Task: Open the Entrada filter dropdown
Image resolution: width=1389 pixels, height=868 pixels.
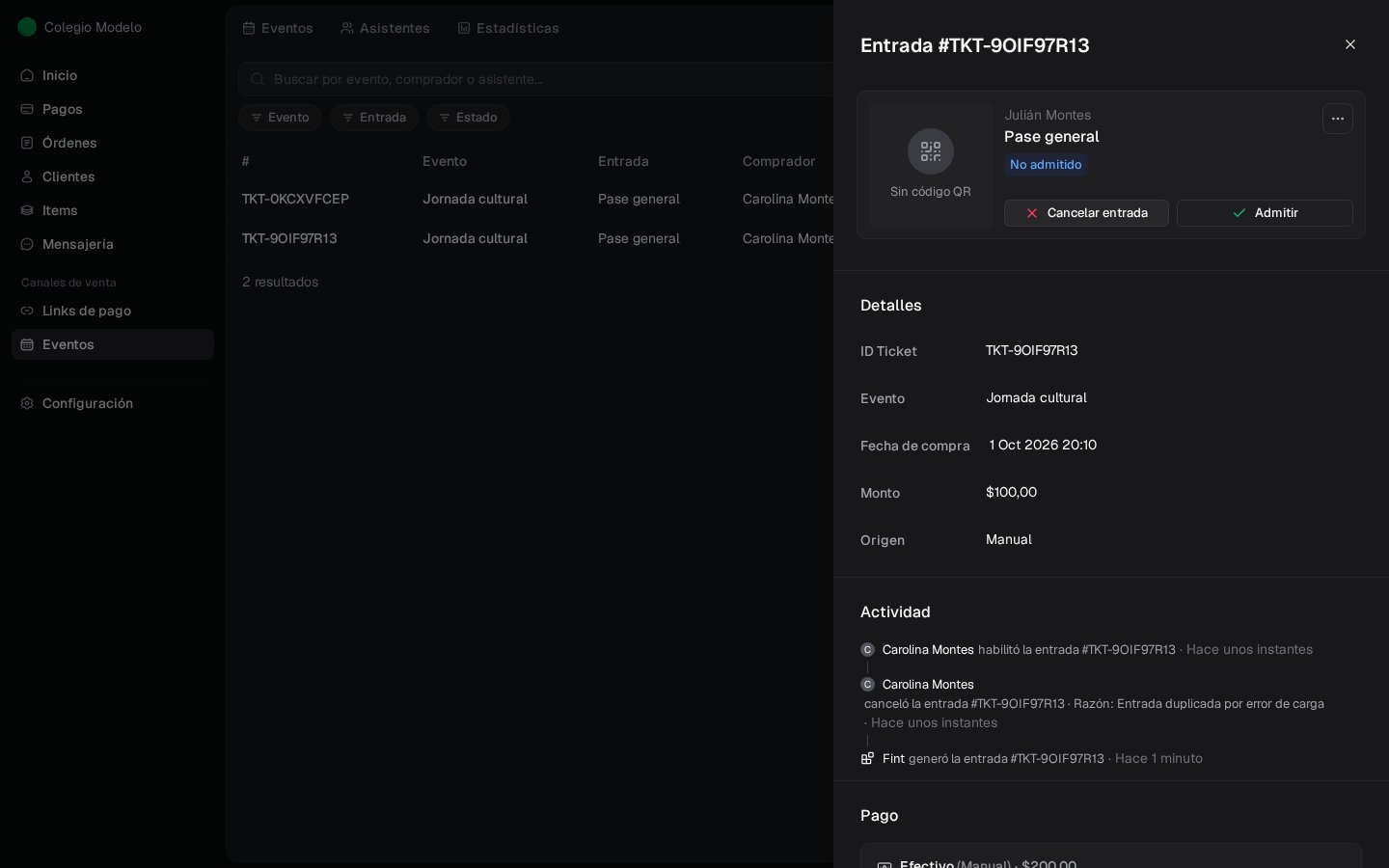Action: (x=373, y=118)
